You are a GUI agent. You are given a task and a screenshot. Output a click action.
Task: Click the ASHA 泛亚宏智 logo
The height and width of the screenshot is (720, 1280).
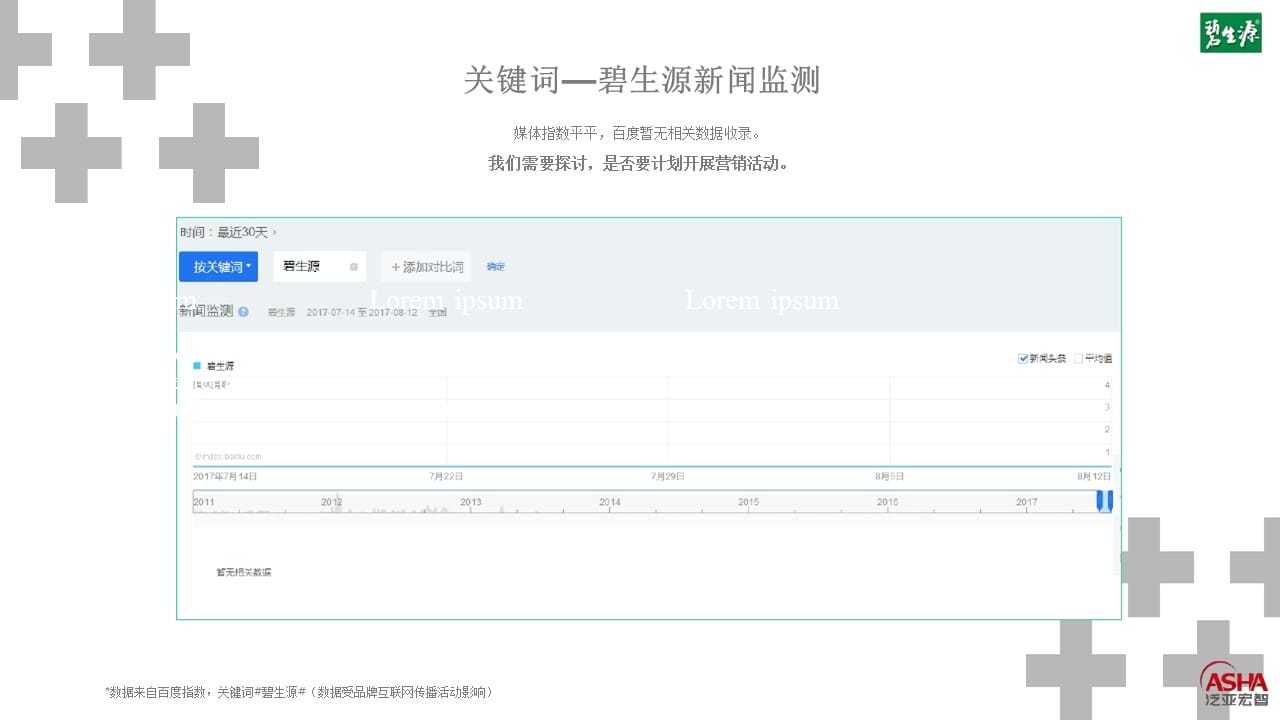(x=1235, y=684)
